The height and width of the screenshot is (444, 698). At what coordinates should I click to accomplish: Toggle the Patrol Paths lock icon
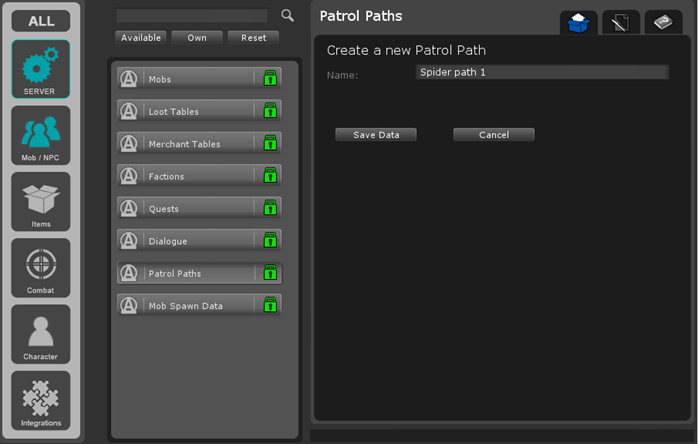[269, 273]
